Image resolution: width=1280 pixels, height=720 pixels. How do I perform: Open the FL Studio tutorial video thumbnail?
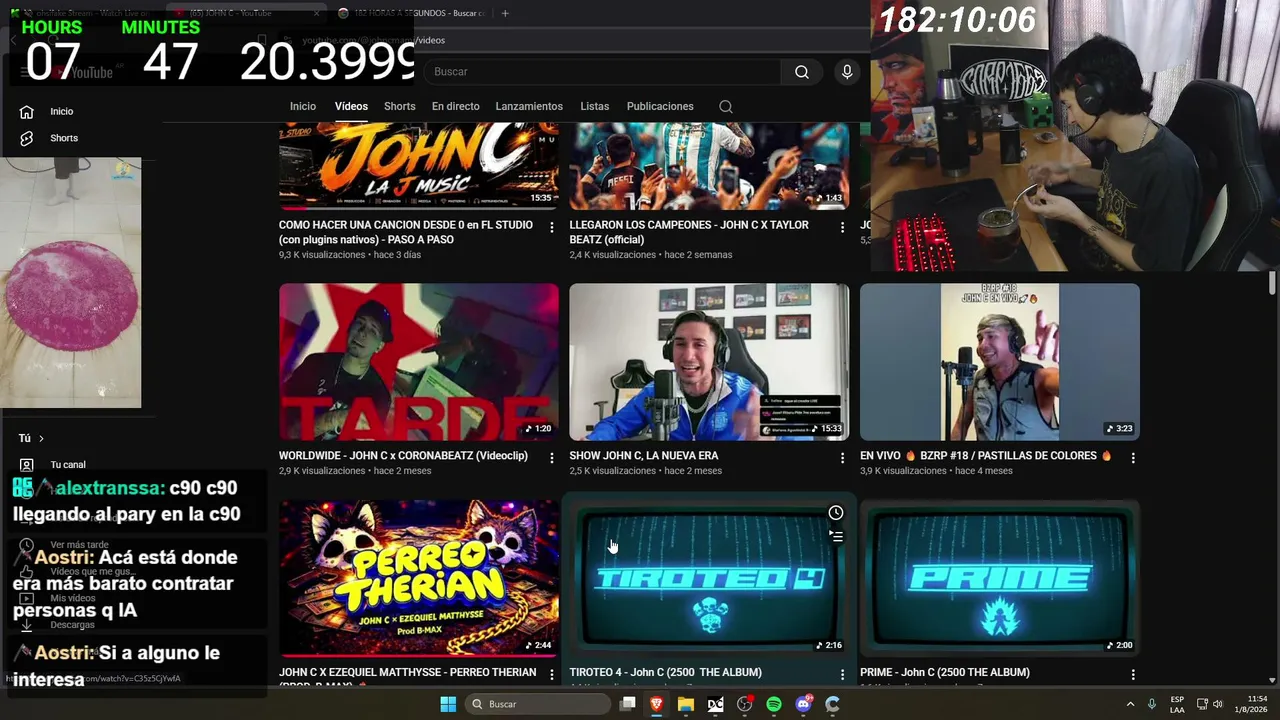(419, 165)
